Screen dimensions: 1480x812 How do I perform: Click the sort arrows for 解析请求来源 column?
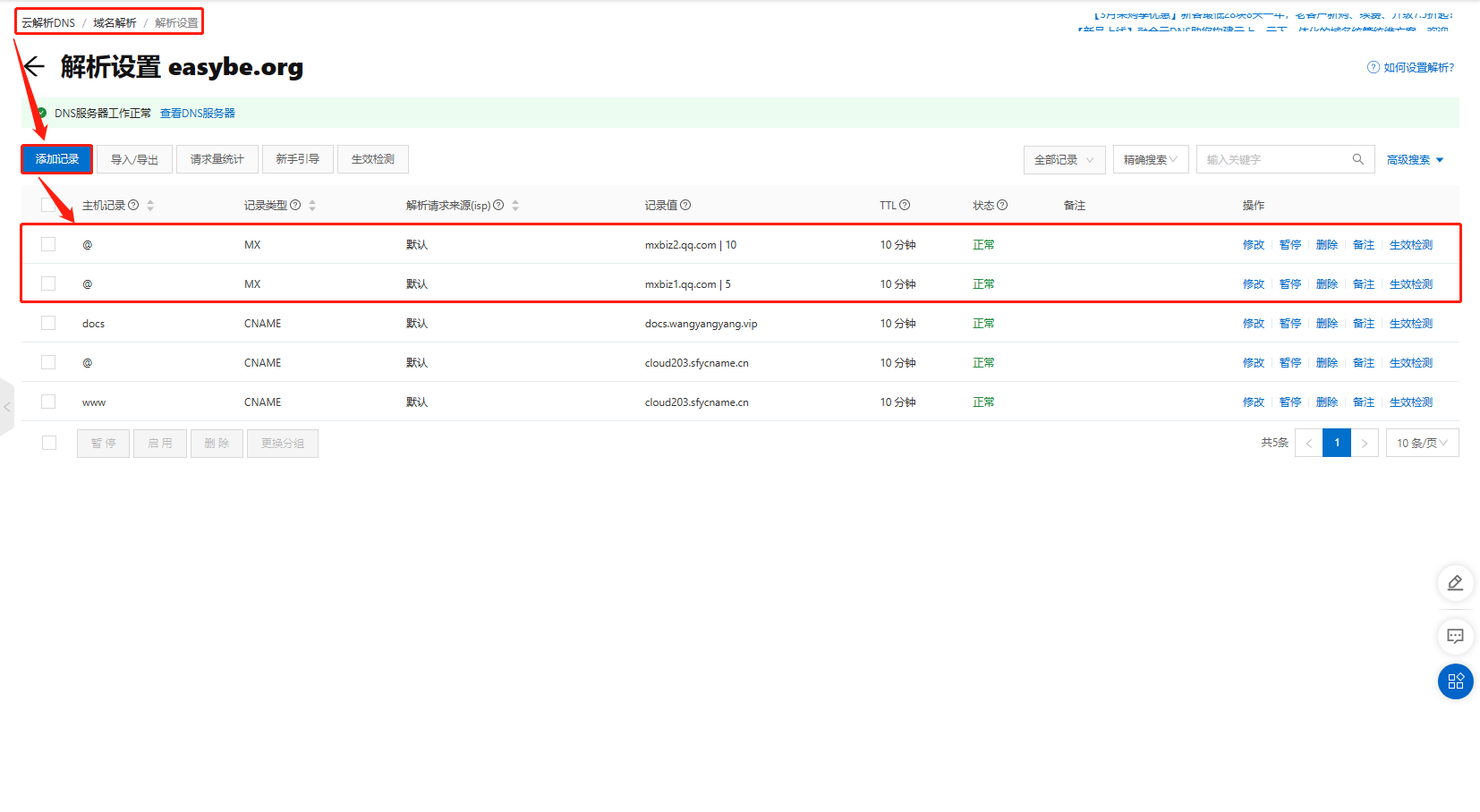515,205
